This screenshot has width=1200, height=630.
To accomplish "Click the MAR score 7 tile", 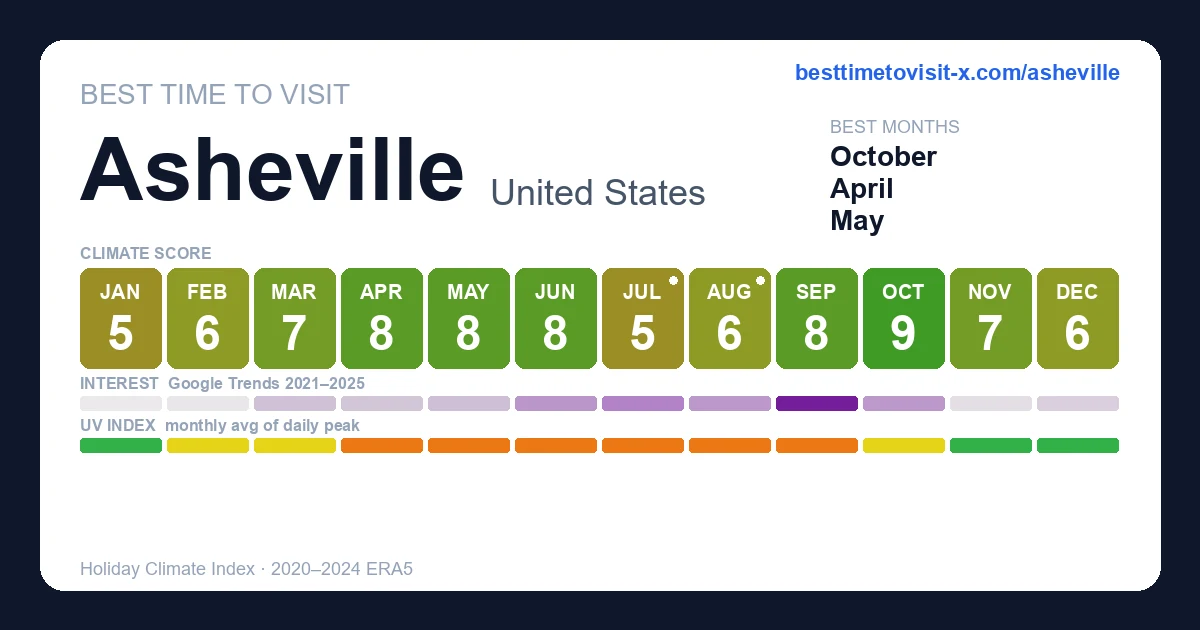I will point(295,318).
